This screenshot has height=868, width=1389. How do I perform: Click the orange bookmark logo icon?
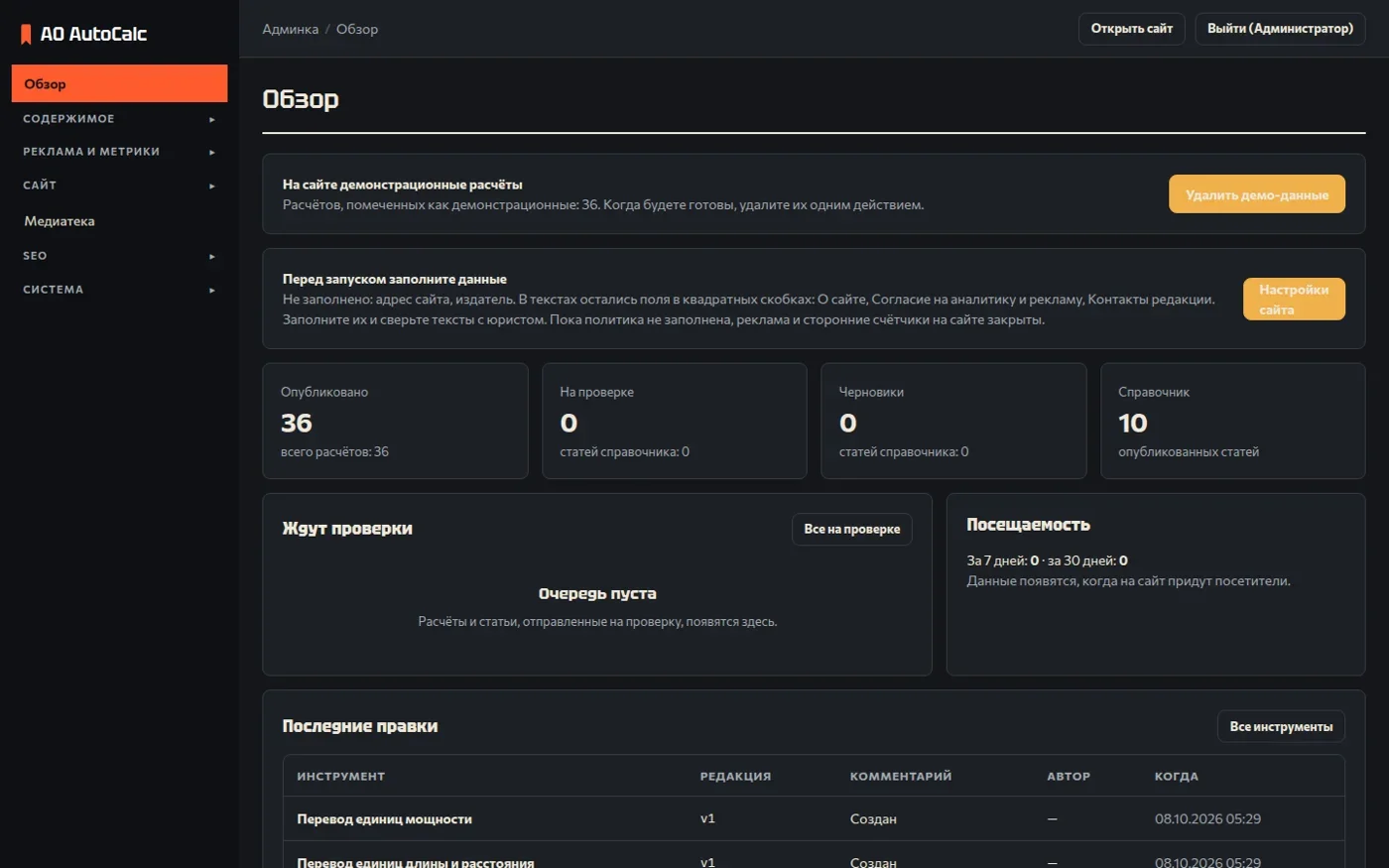[26, 35]
